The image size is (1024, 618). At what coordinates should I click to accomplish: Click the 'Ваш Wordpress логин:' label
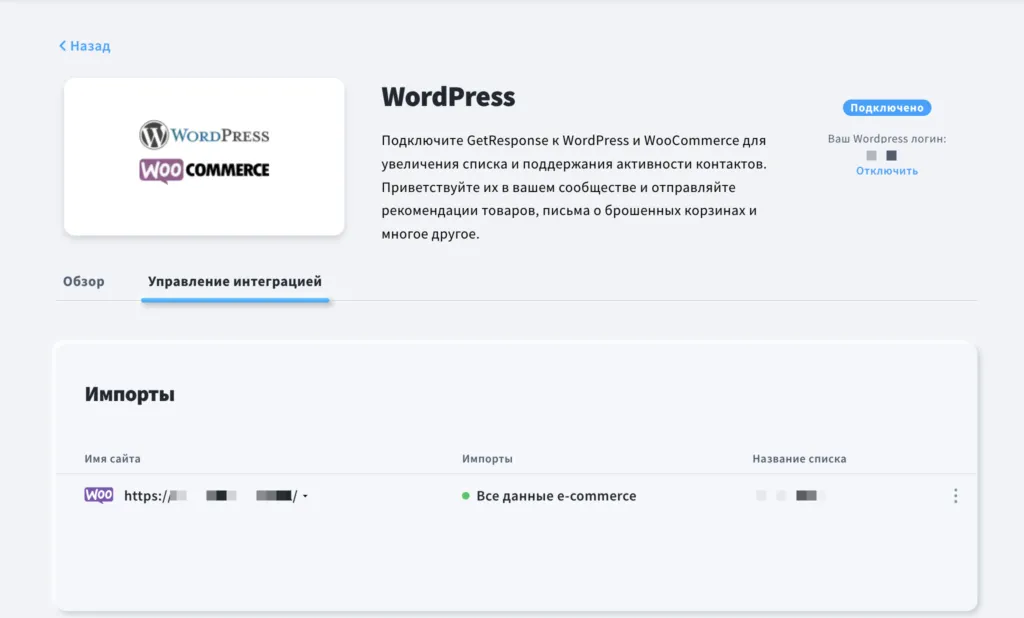(x=887, y=138)
